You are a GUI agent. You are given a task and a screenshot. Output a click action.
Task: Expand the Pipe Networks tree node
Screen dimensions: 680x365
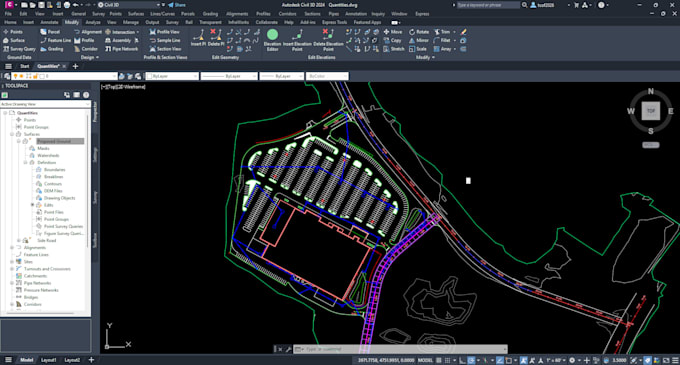(x=12, y=283)
